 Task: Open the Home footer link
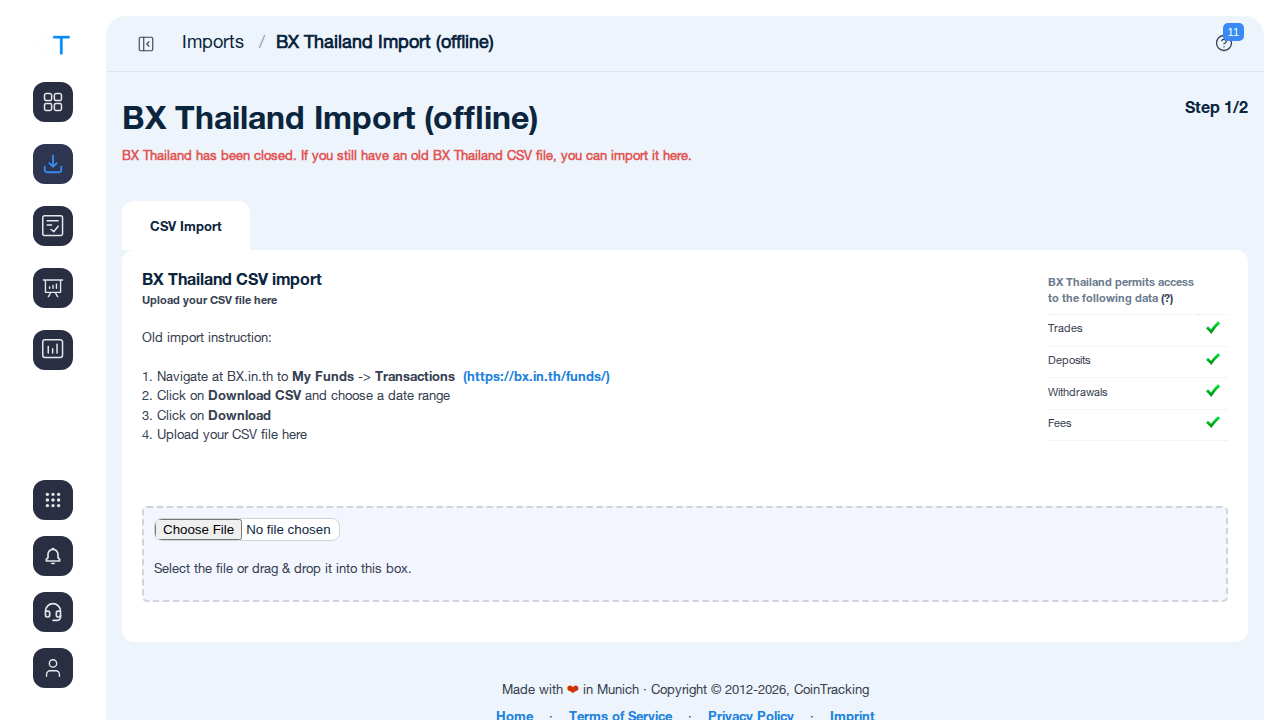coord(515,716)
